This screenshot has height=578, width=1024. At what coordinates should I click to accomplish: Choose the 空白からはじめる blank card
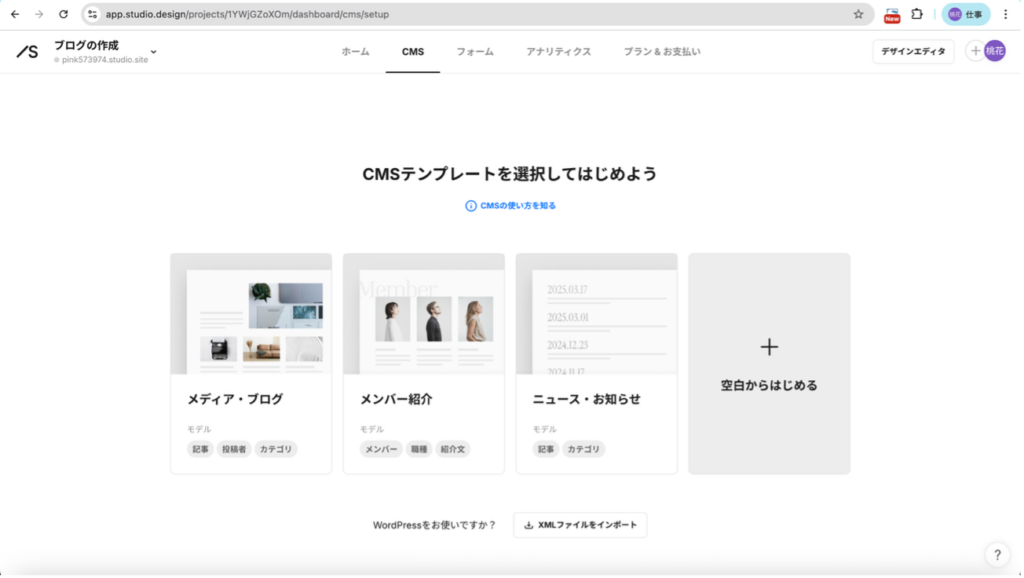click(x=769, y=363)
